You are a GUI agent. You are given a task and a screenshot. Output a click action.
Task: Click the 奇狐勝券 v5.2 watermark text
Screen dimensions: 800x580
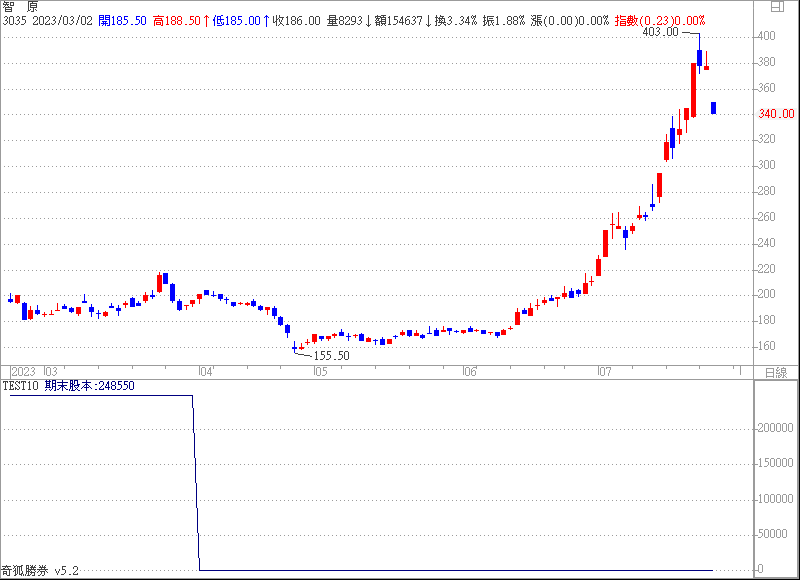point(40,571)
